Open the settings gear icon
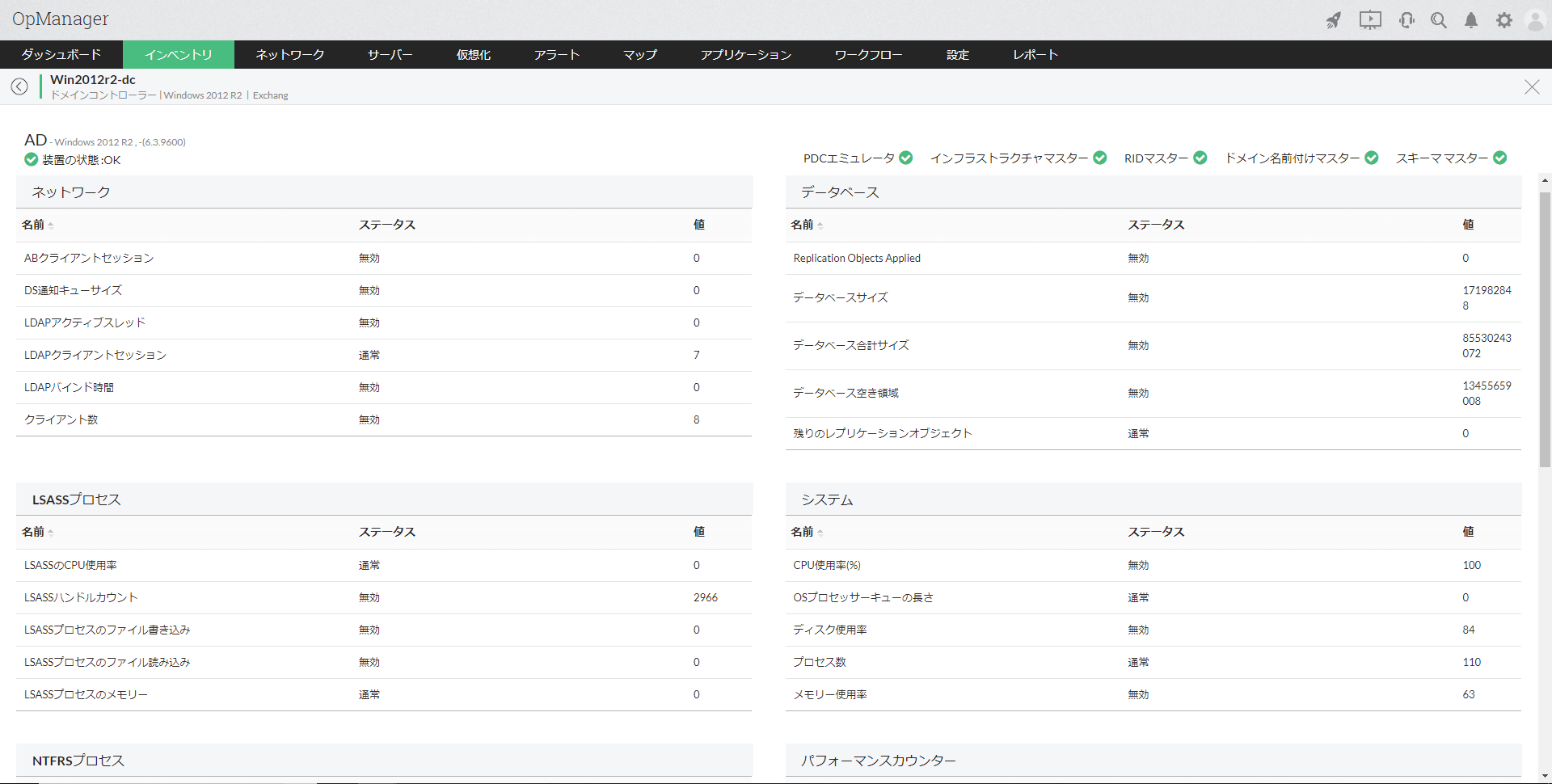1552x784 pixels. (1503, 20)
